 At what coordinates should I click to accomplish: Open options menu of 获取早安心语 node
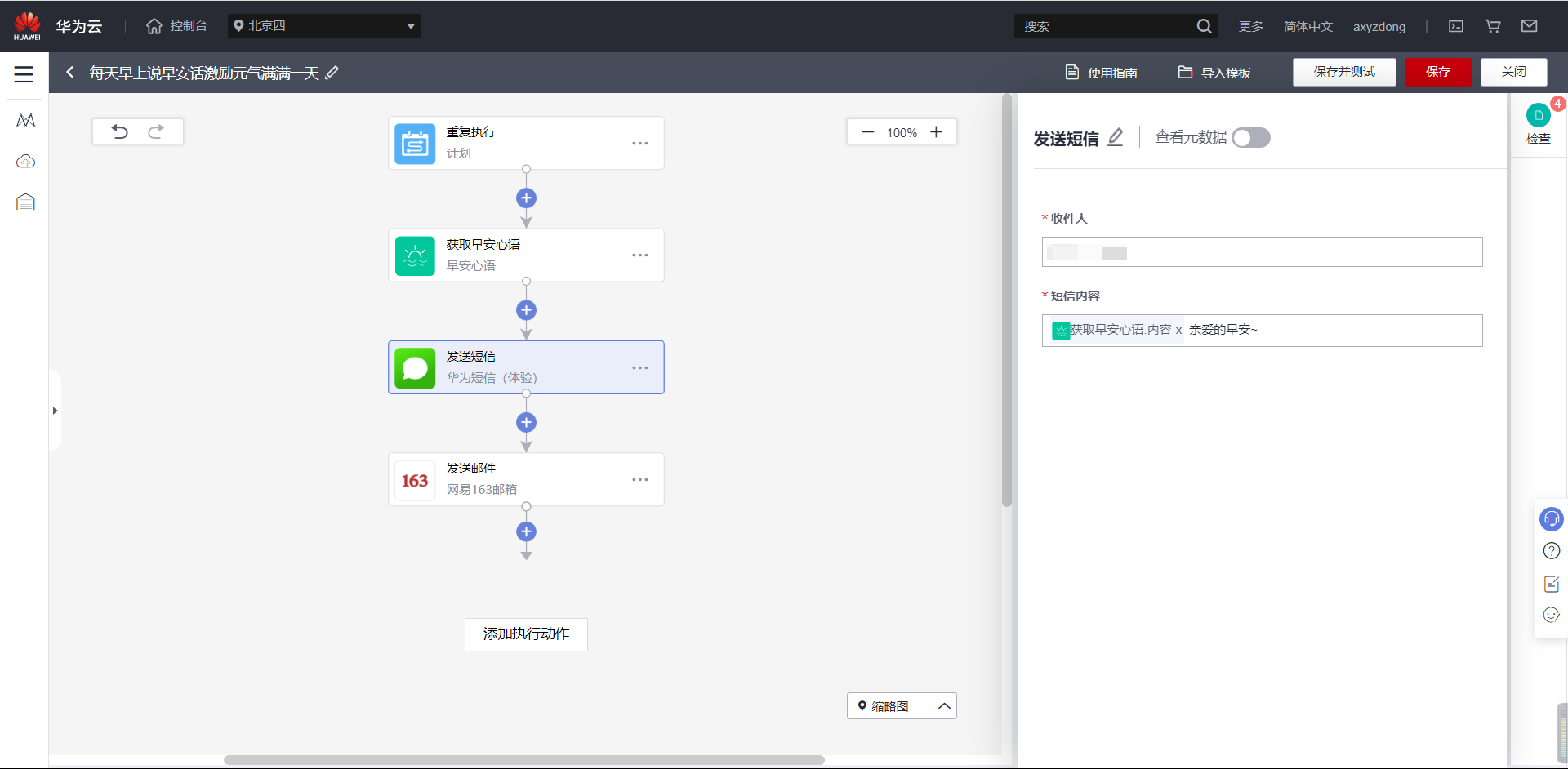640,256
